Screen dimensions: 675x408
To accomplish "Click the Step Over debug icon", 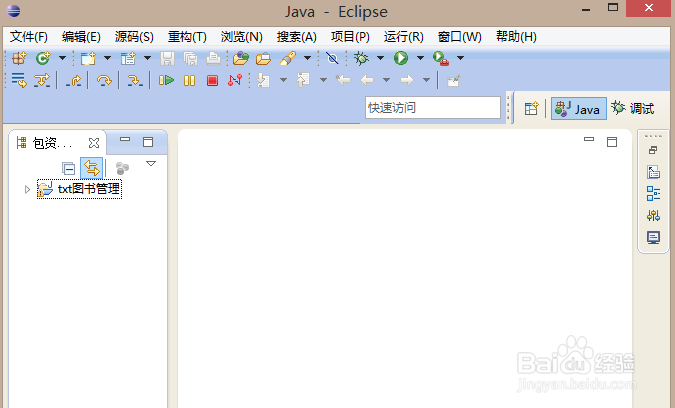I will click(x=104, y=80).
